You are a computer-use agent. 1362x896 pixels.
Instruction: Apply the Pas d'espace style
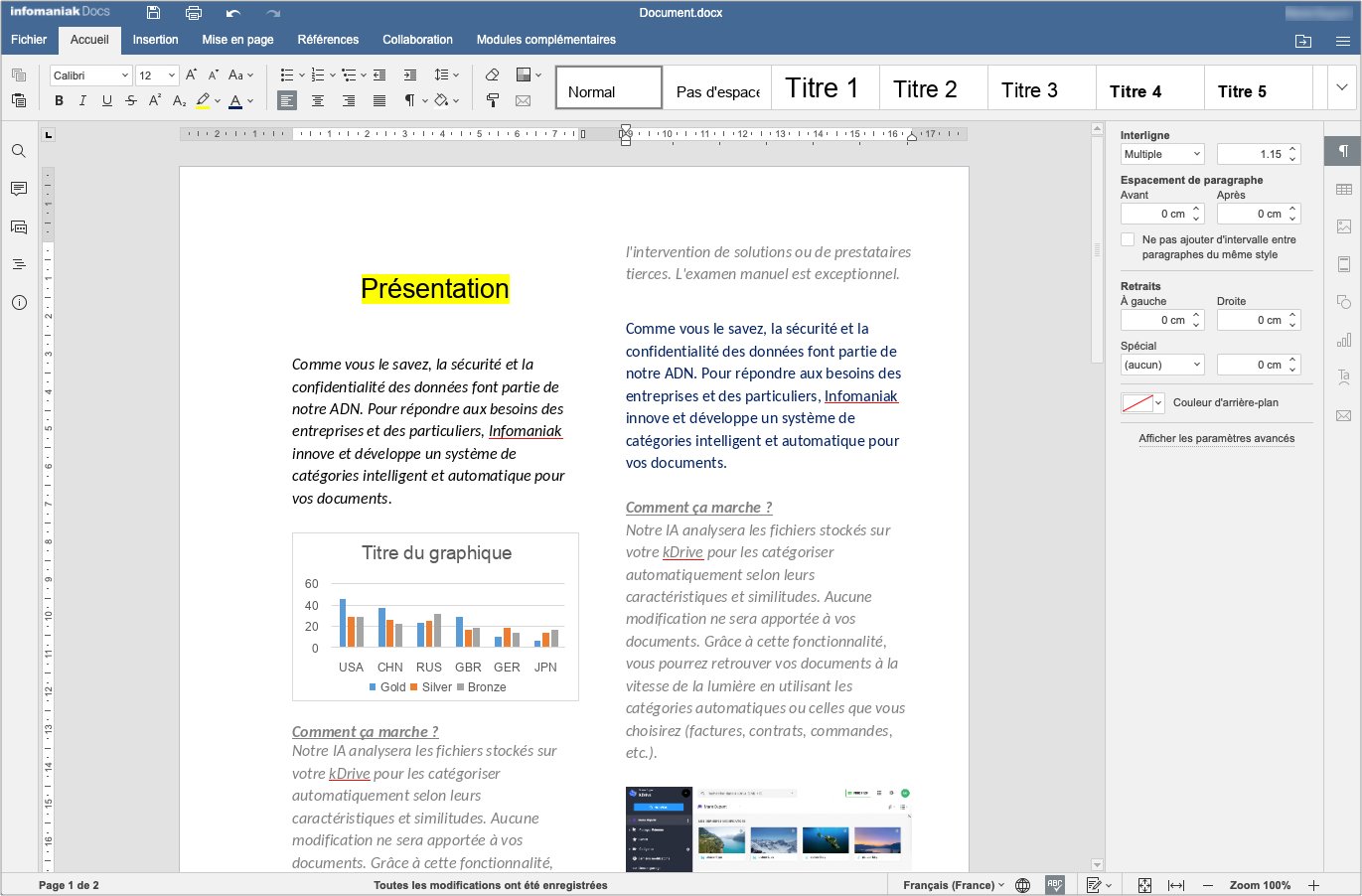click(x=717, y=87)
